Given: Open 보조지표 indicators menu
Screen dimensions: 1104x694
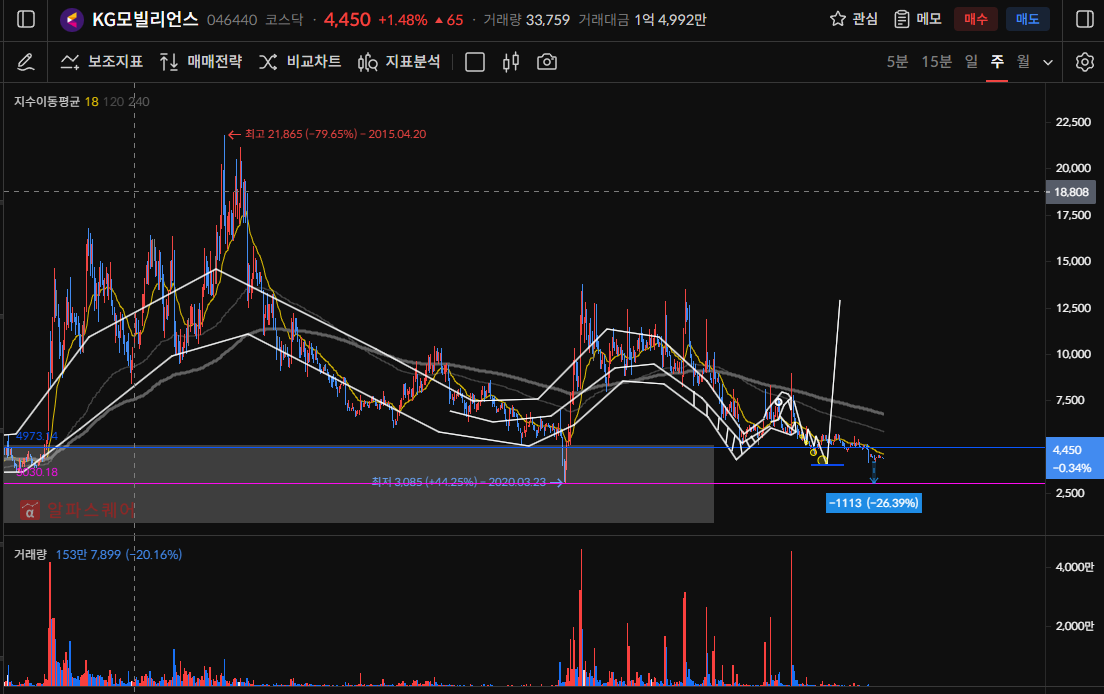Looking at the screenshot, I should 101,62.
